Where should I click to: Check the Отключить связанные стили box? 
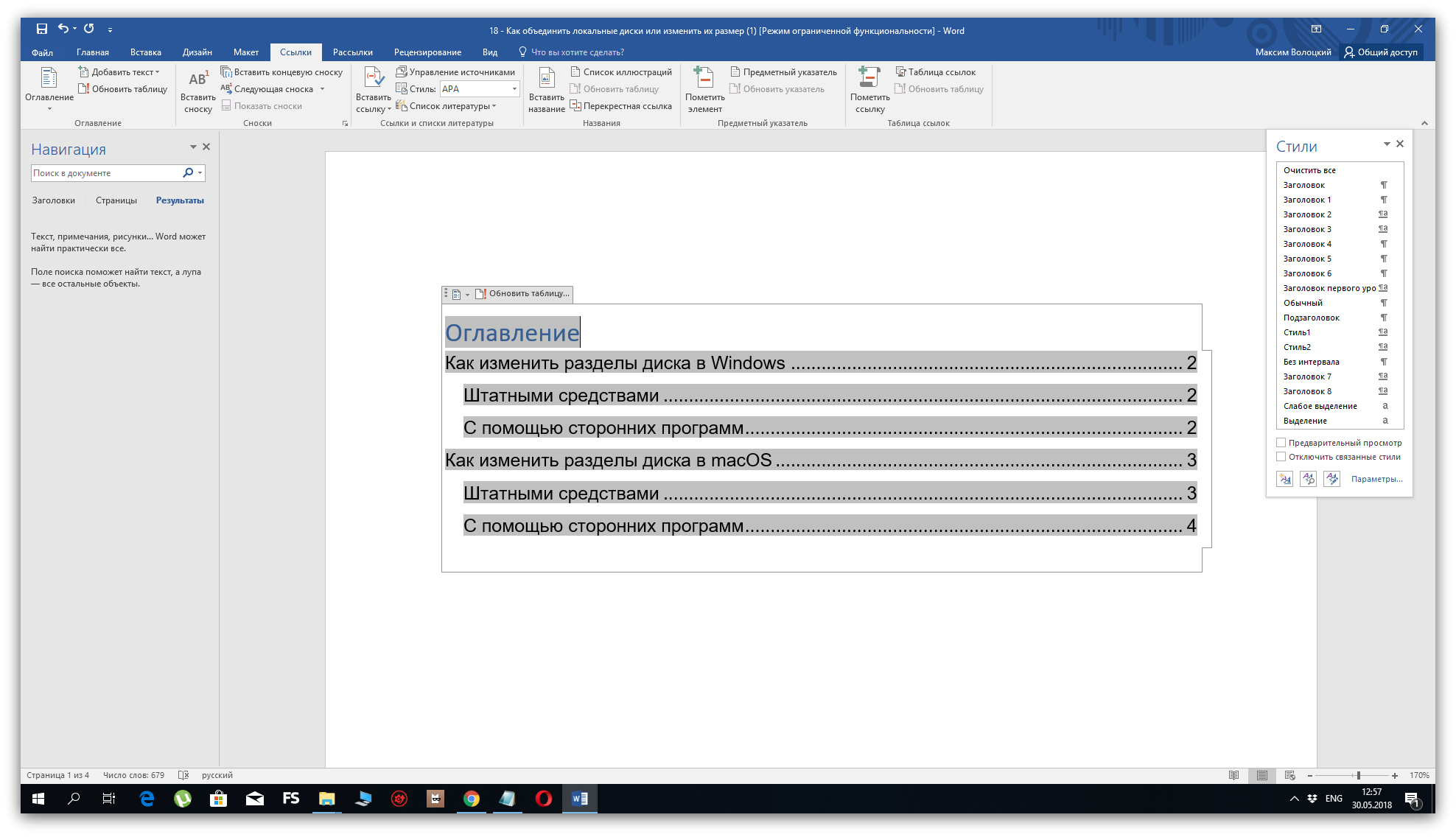click(x=1281, y=457)
